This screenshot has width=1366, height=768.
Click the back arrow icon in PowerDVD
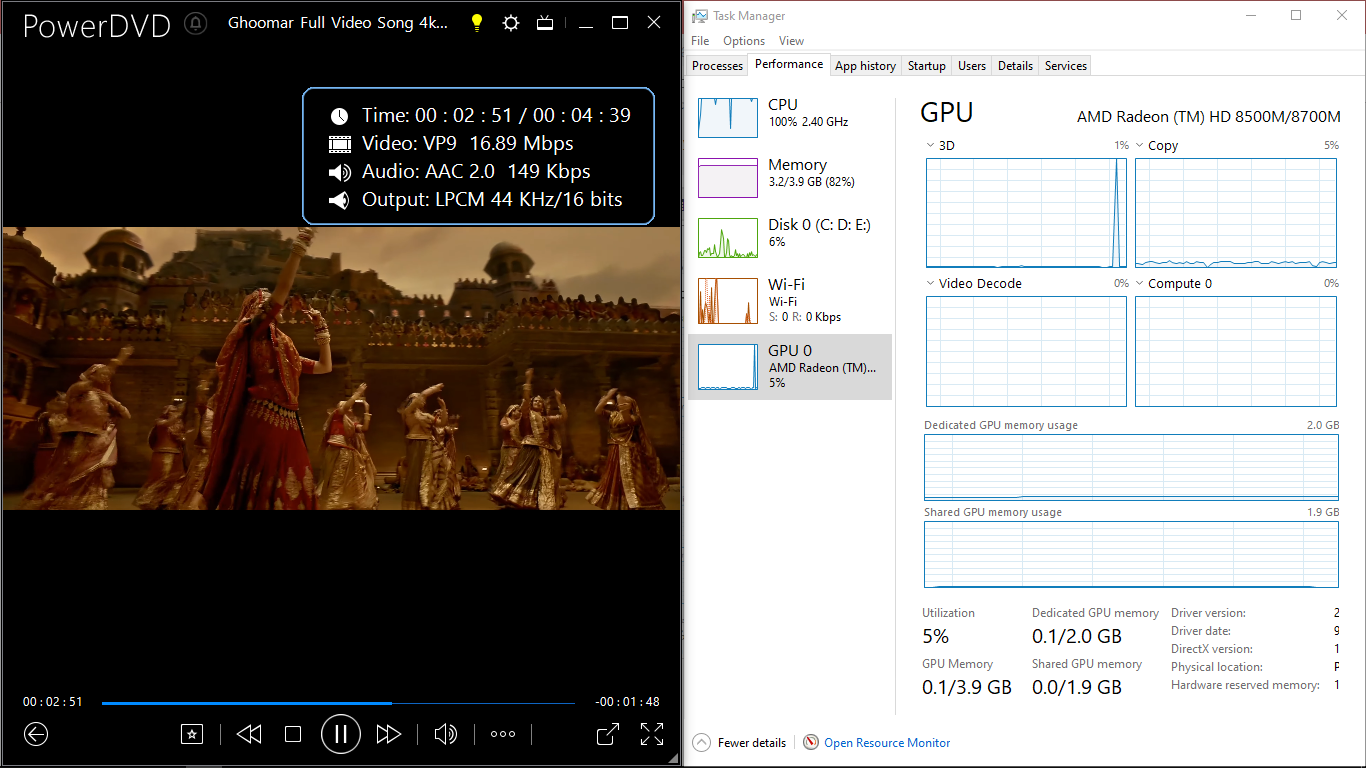click(x=36, y=734)
